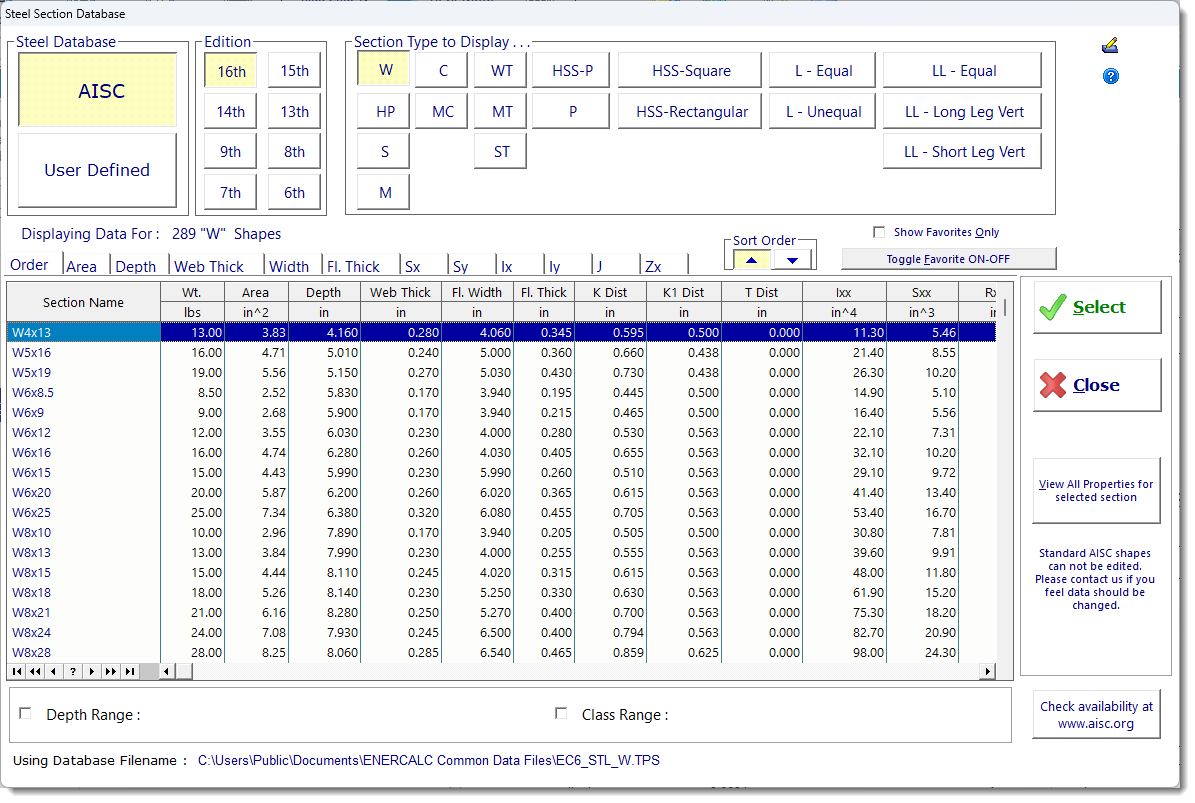Enable the Class Range checkbox

click(x=561, y=713)
